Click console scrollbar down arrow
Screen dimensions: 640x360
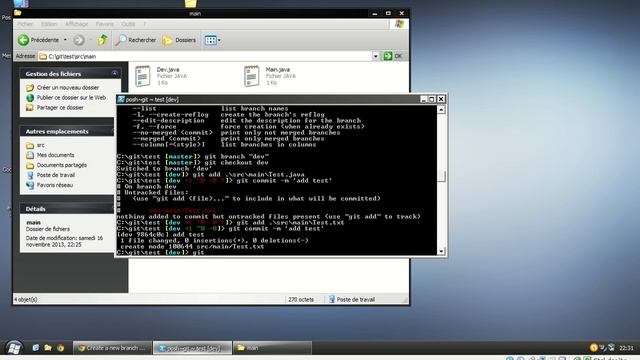tap(441, 251)
